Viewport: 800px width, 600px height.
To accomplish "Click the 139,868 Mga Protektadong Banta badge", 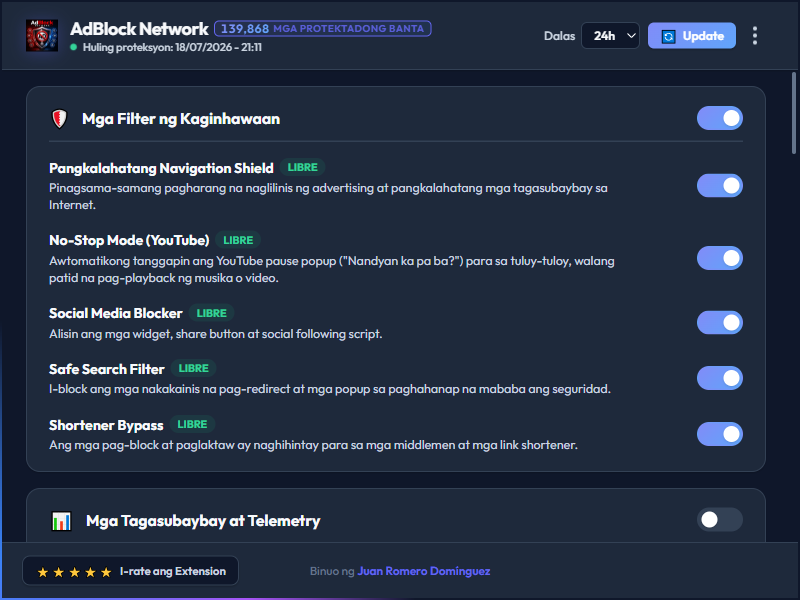I will pyautogui.click(x=322, y=29).
